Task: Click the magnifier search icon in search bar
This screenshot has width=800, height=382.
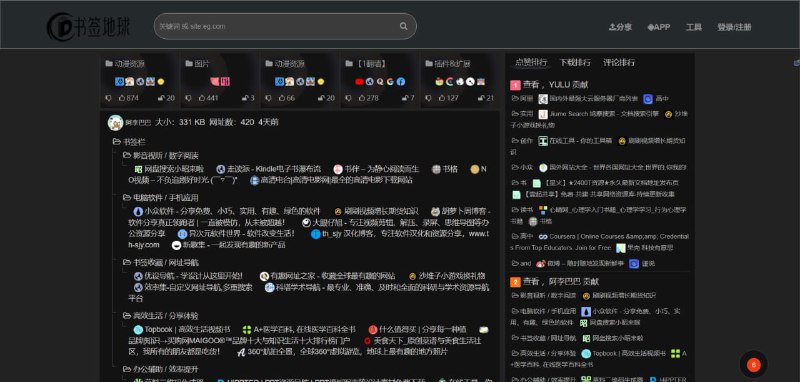Action: click(404, 26)
